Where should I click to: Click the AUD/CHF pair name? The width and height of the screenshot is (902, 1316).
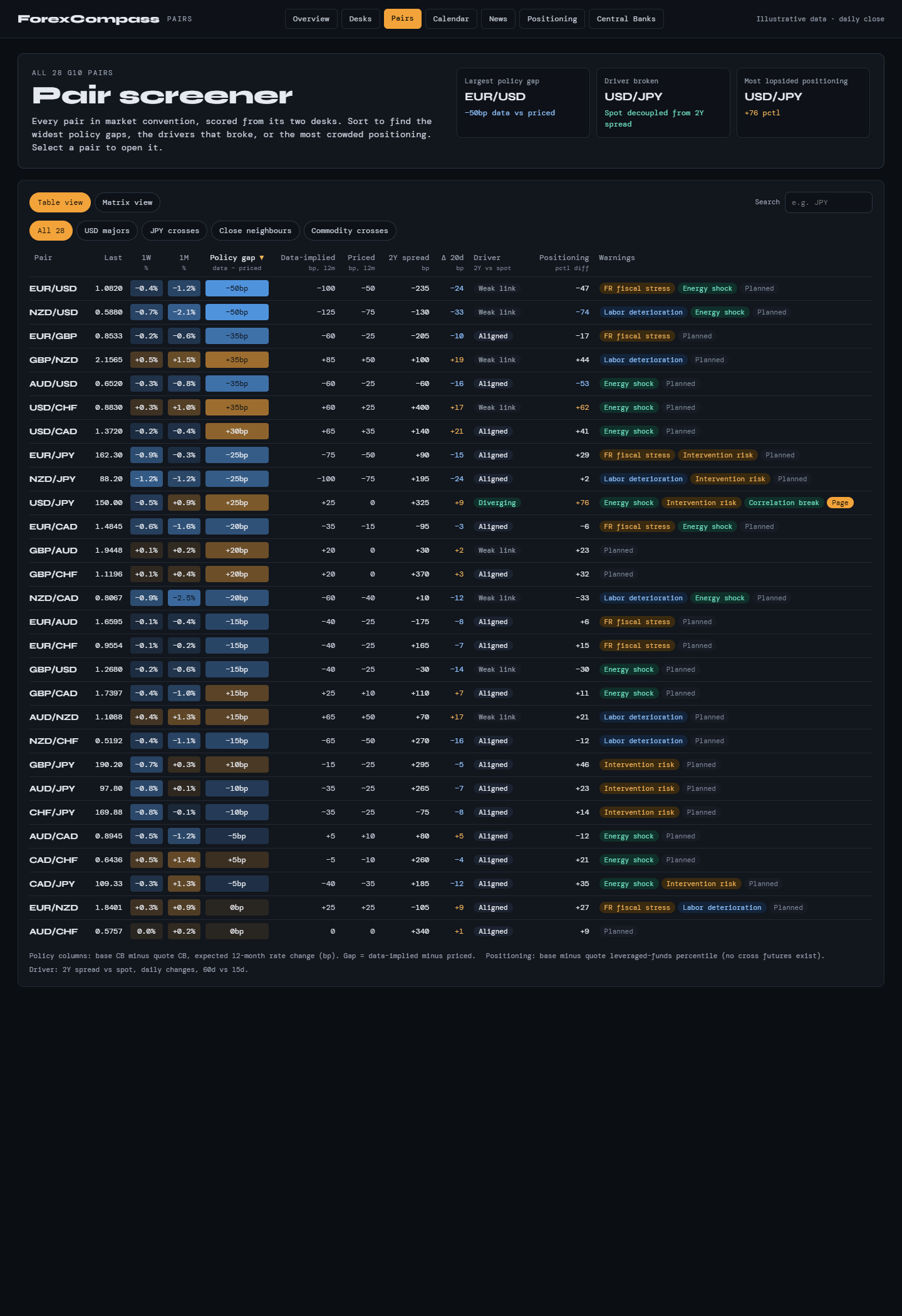pos(54,931)
